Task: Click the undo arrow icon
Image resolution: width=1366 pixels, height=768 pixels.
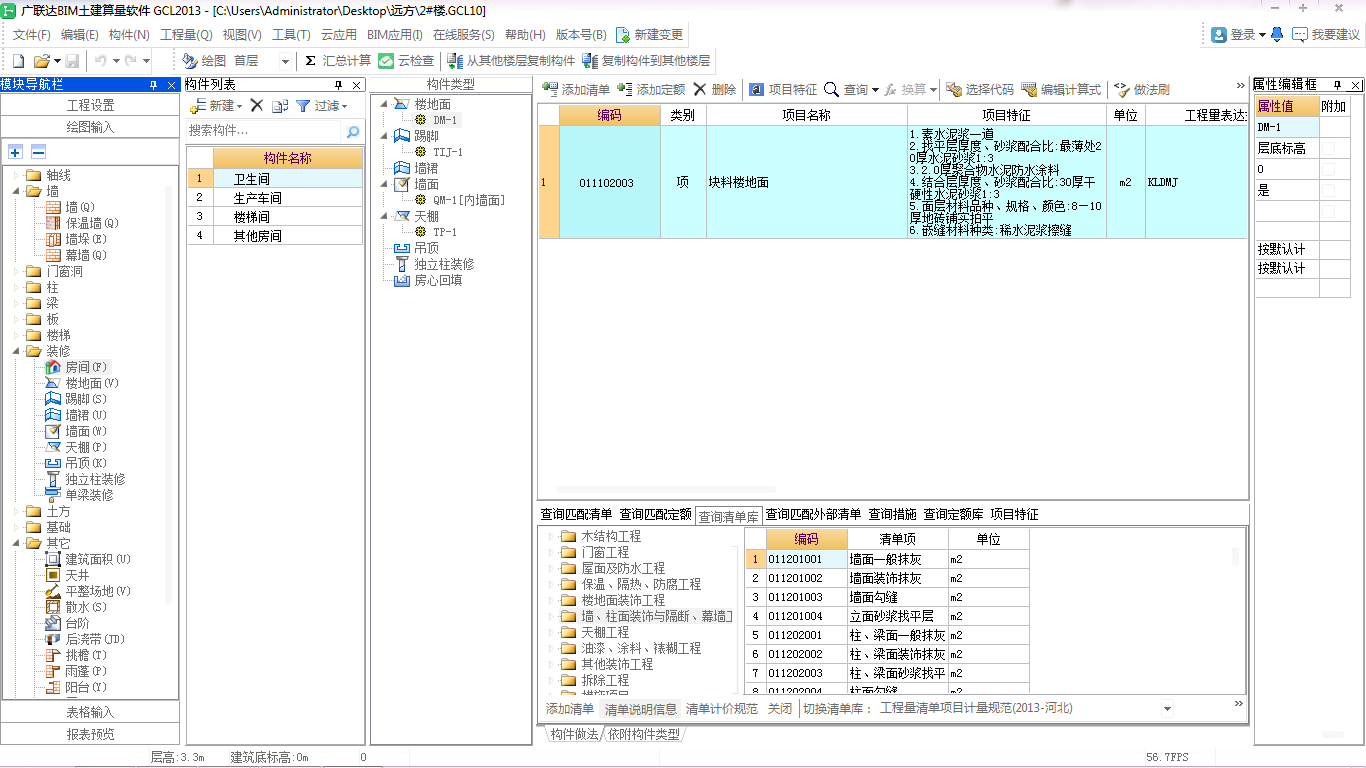Action: click(101, 61)
